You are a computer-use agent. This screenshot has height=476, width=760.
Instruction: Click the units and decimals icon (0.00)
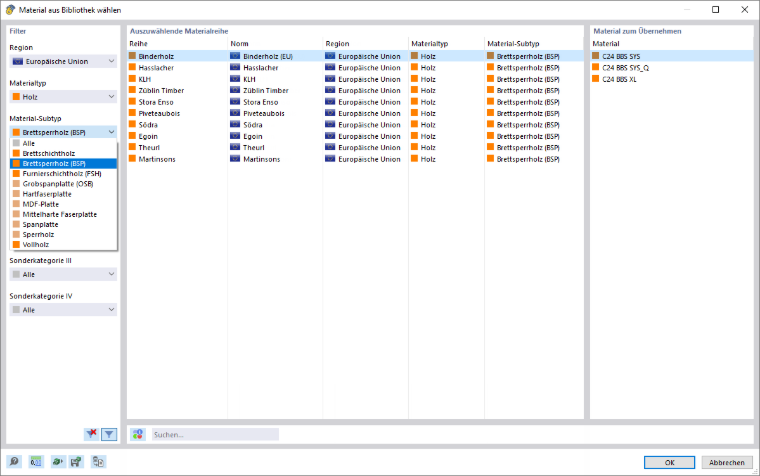click(x=36, y=462)
